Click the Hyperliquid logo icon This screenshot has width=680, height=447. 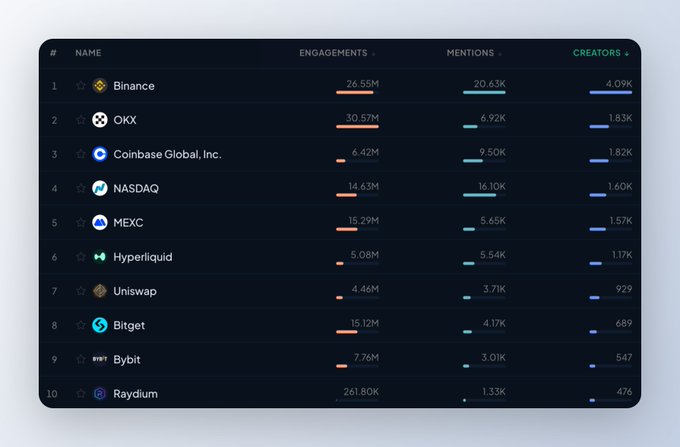click(x=100, y=257)
